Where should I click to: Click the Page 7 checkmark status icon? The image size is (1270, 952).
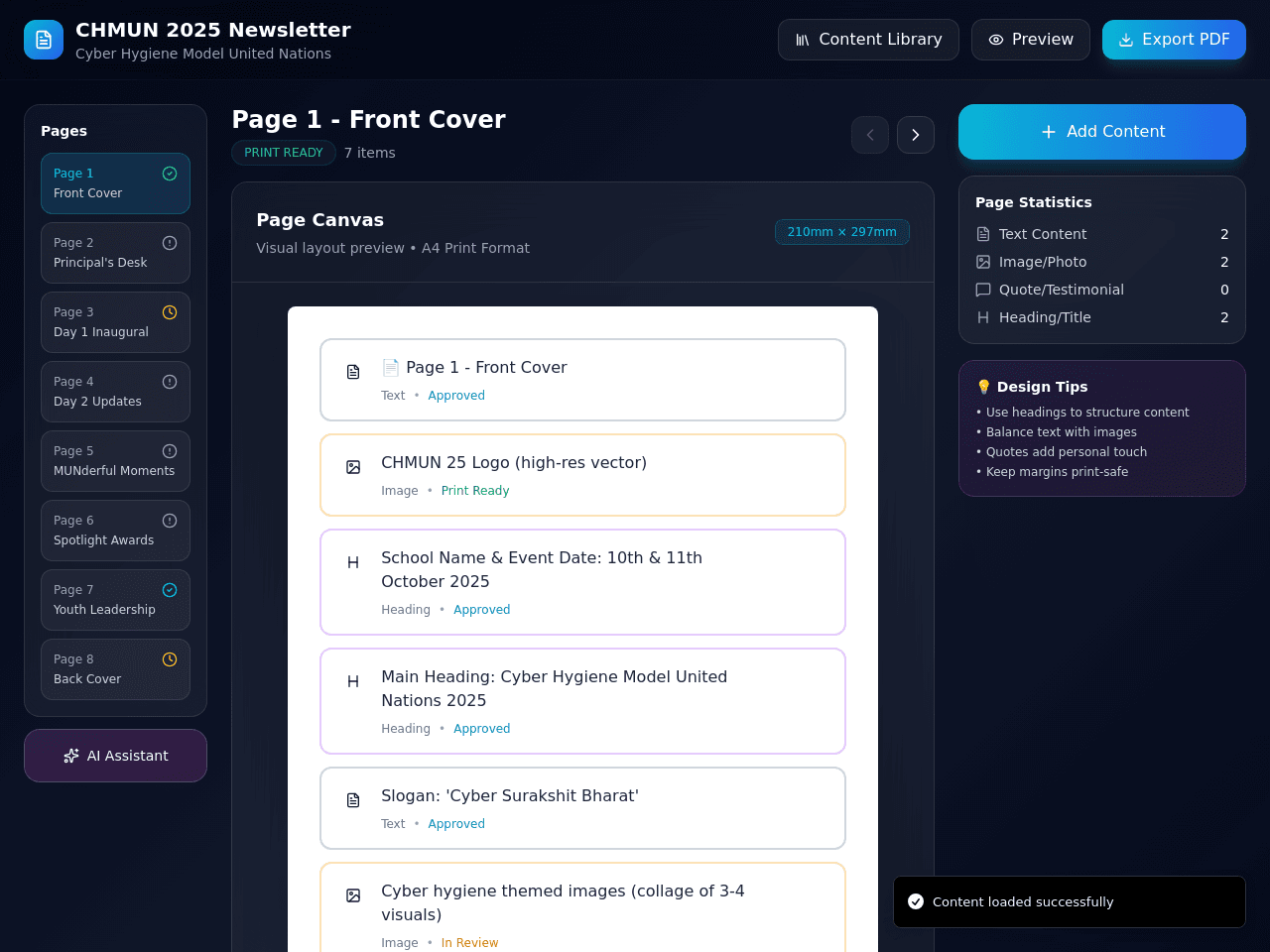click(170, 590)
